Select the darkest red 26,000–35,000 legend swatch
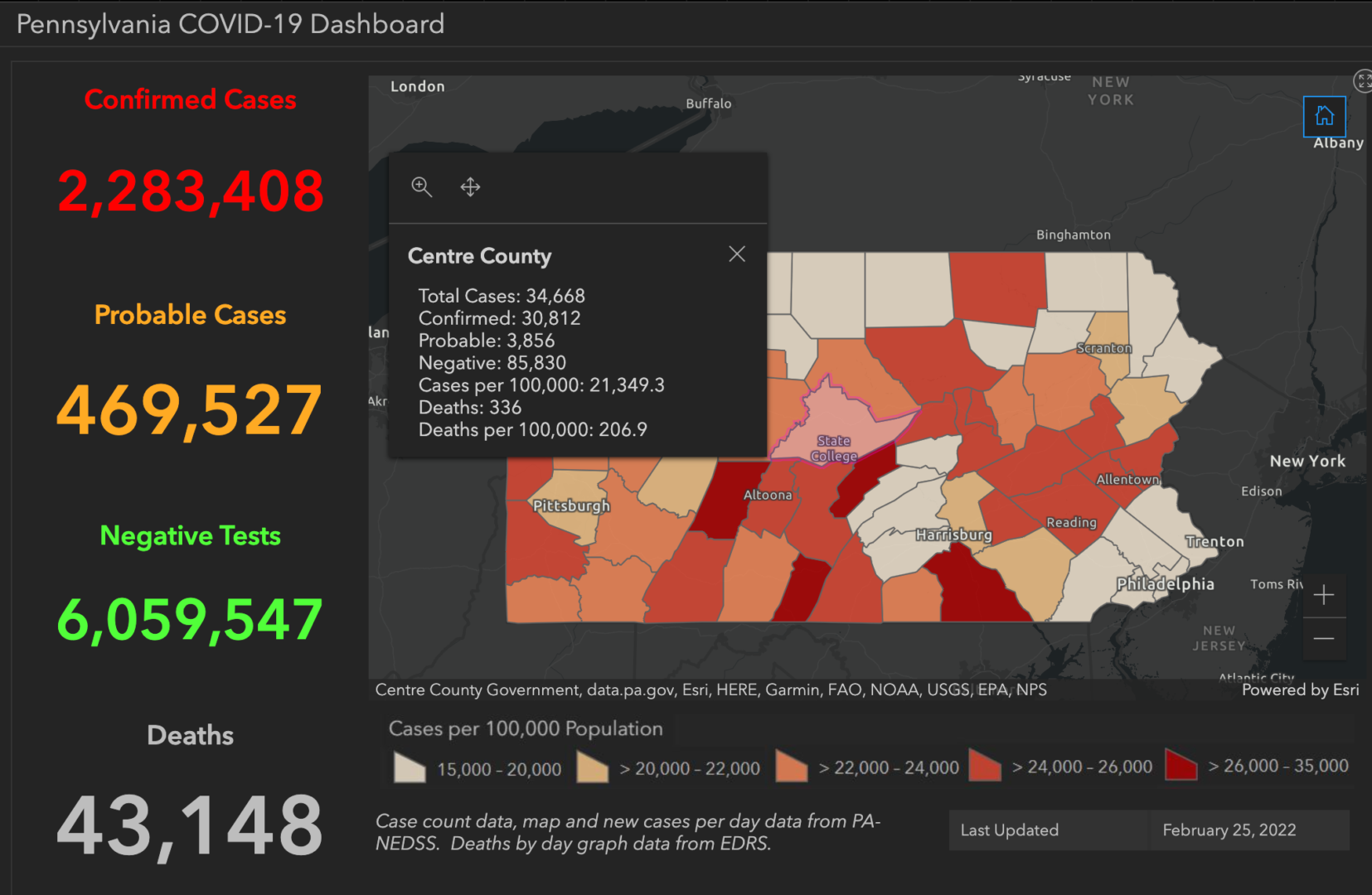The image size is (1372, 895). tap(1181, 766)
